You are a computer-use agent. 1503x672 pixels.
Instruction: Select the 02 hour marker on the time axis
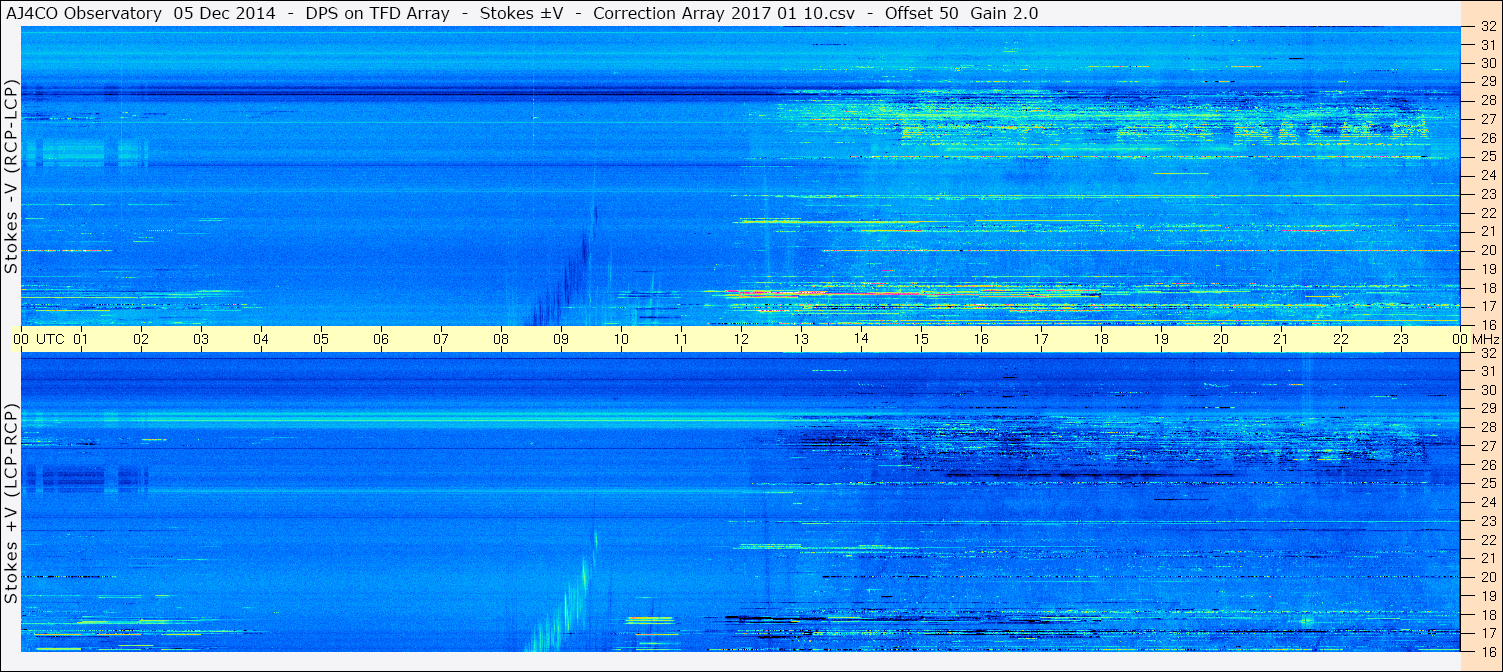click(x=141, y=339)
